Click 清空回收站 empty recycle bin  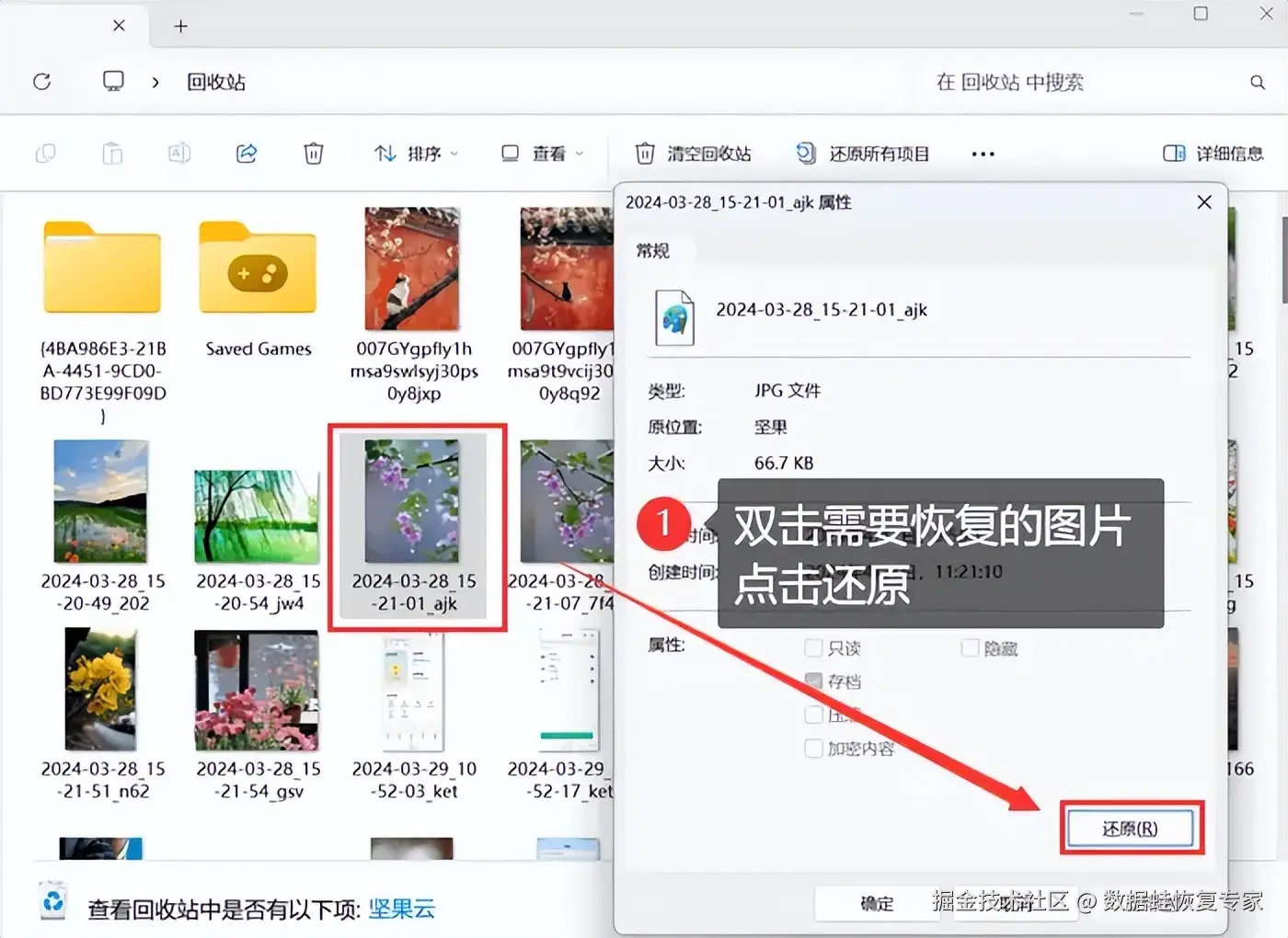[694, 154]
